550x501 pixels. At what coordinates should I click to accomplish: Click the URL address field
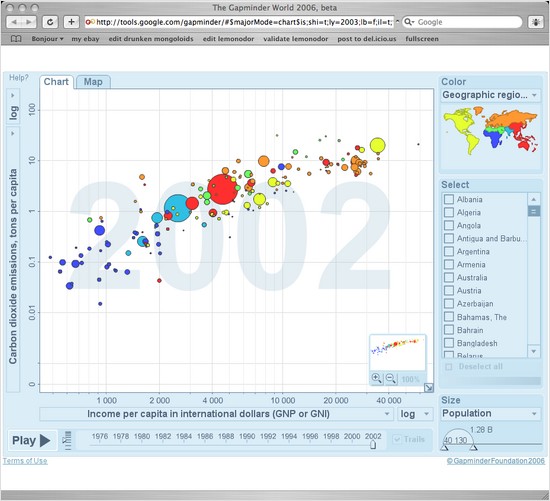coord(239,22)
